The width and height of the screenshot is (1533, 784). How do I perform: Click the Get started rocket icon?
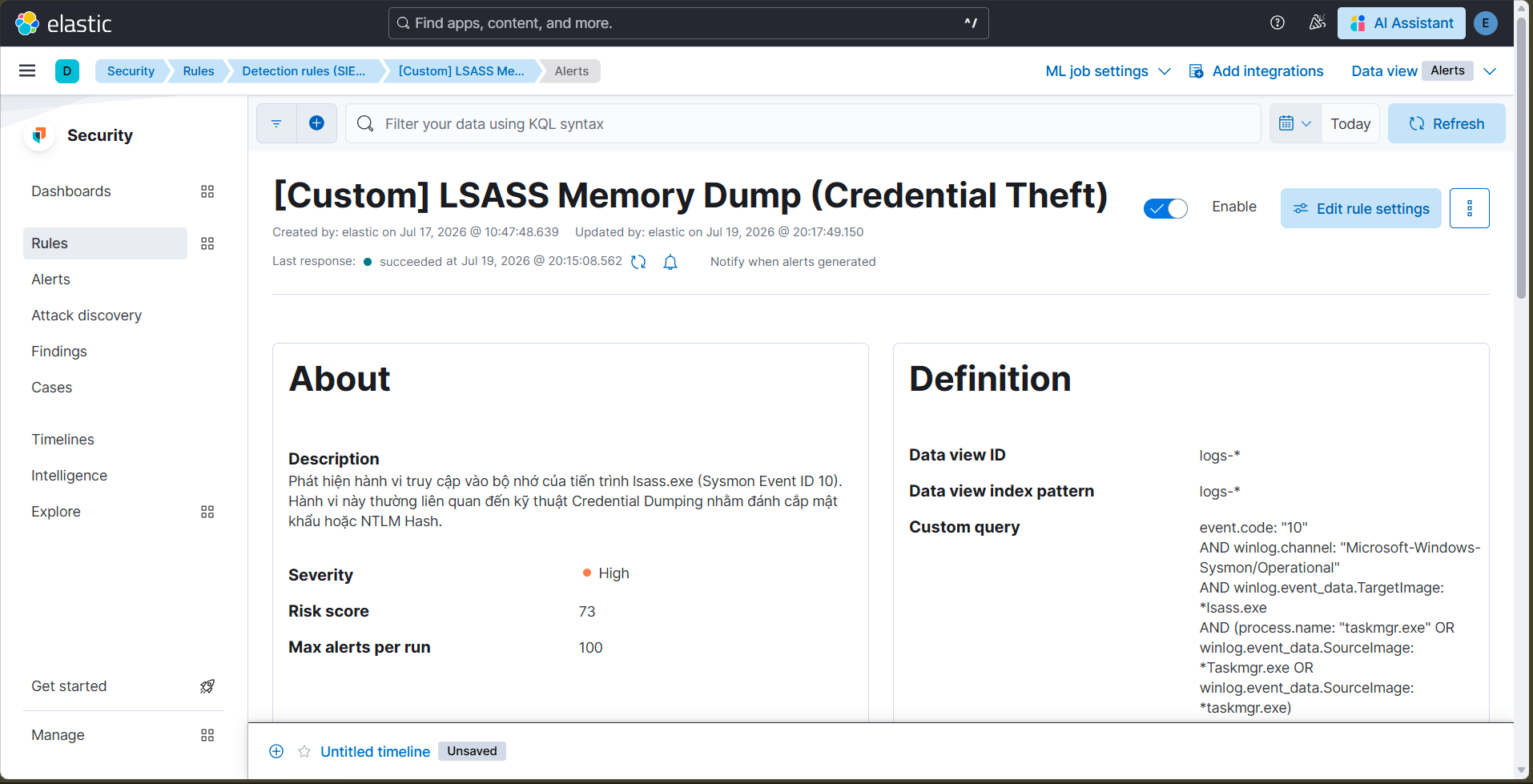pos(207,686)
